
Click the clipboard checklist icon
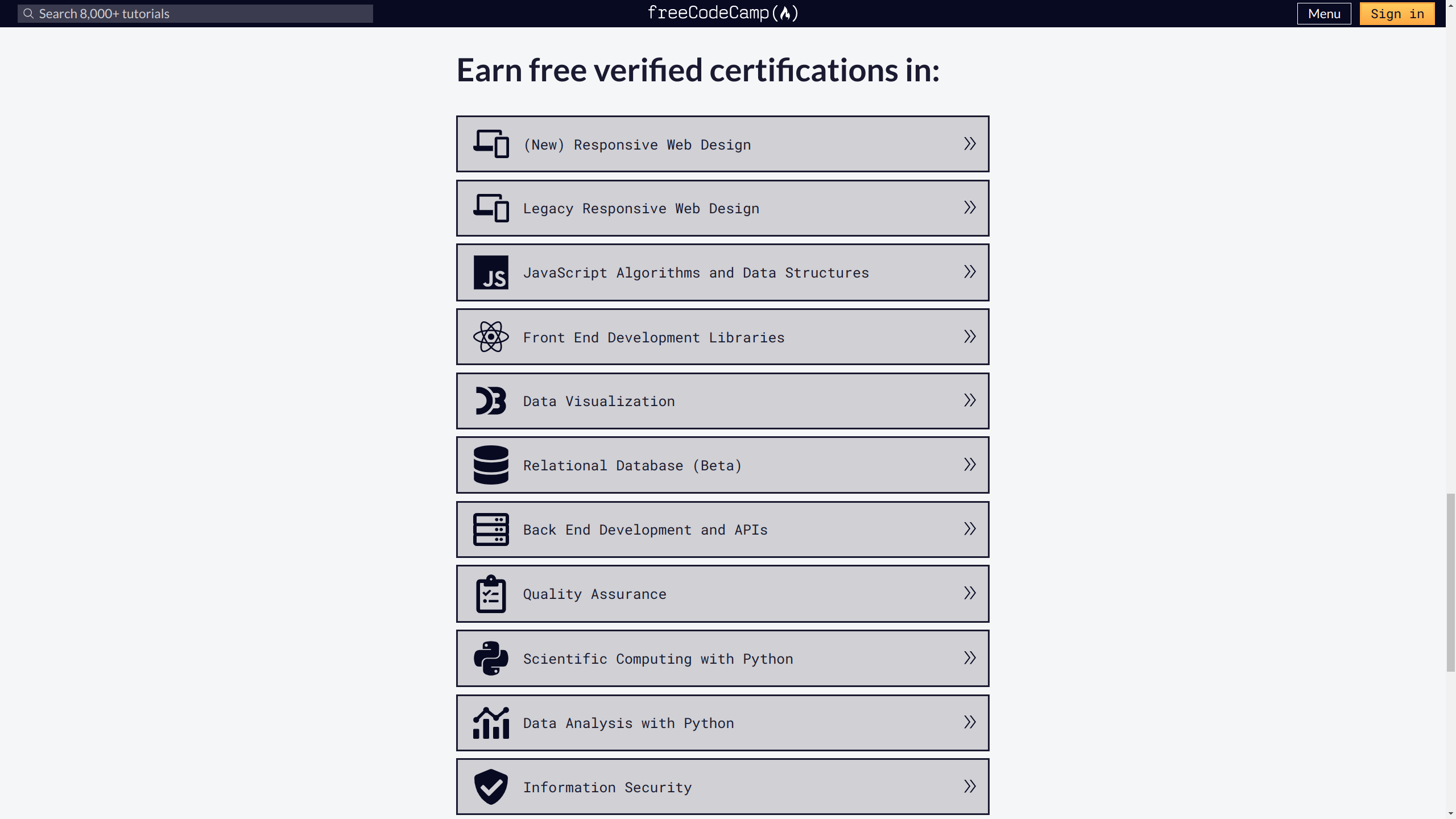(491, 594)
